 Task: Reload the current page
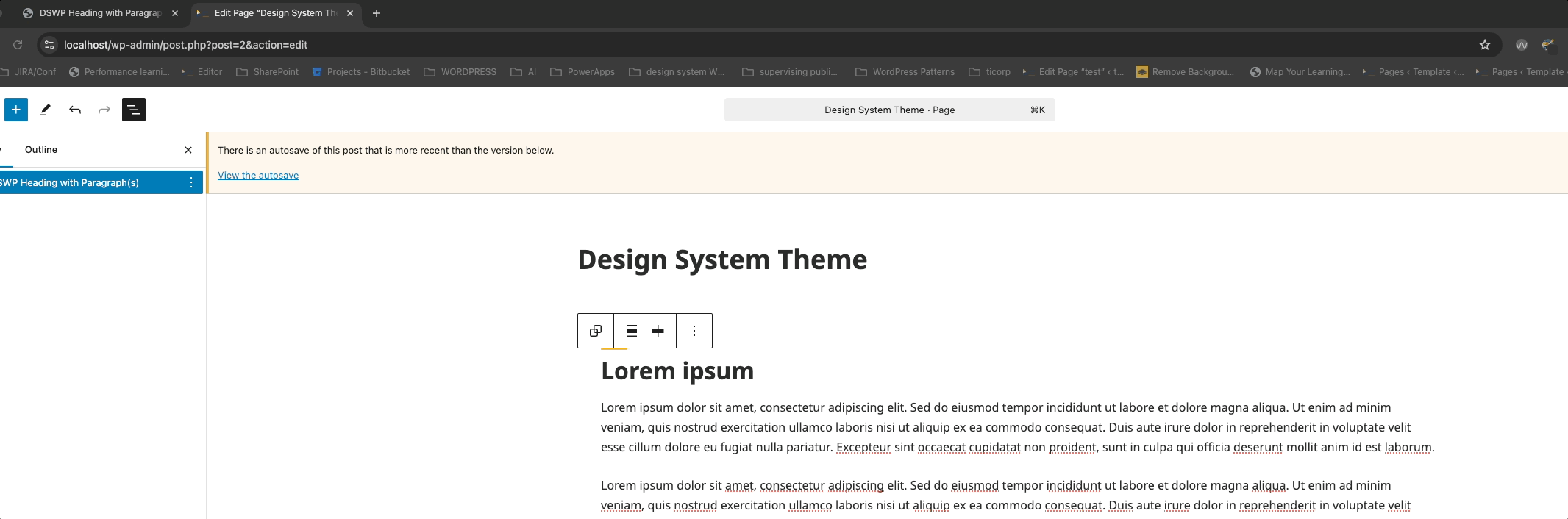click(x=18, y=45)
